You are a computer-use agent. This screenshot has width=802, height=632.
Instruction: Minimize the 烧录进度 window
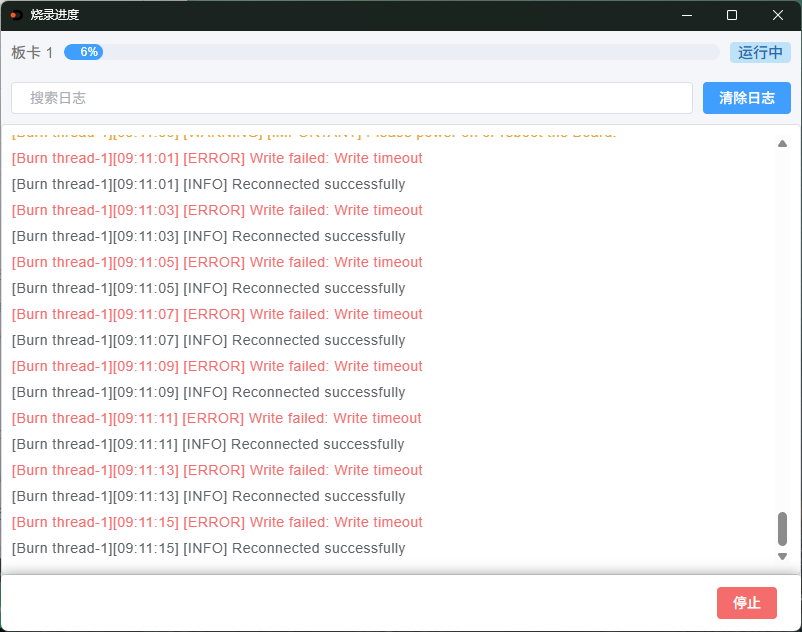tap(687, 15)
